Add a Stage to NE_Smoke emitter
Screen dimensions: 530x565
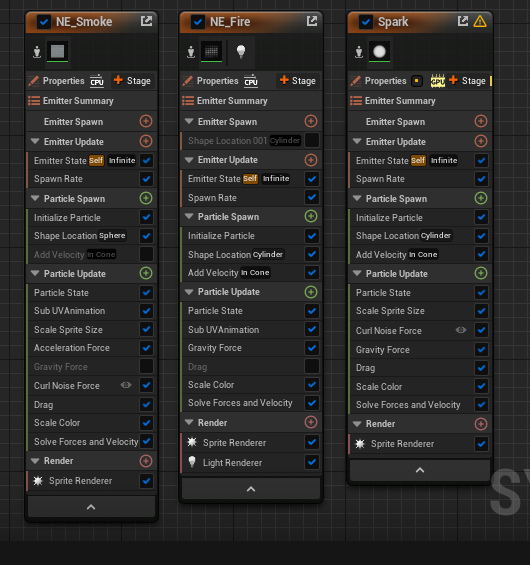132,81
